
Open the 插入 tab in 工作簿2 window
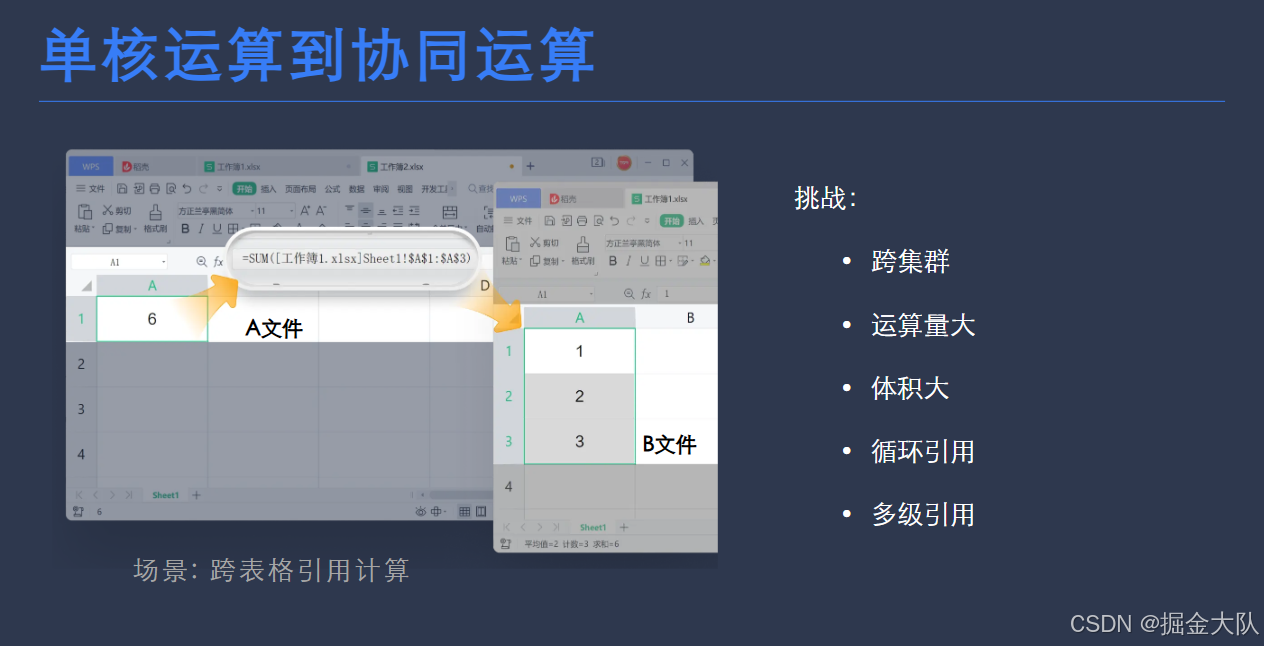268,188
